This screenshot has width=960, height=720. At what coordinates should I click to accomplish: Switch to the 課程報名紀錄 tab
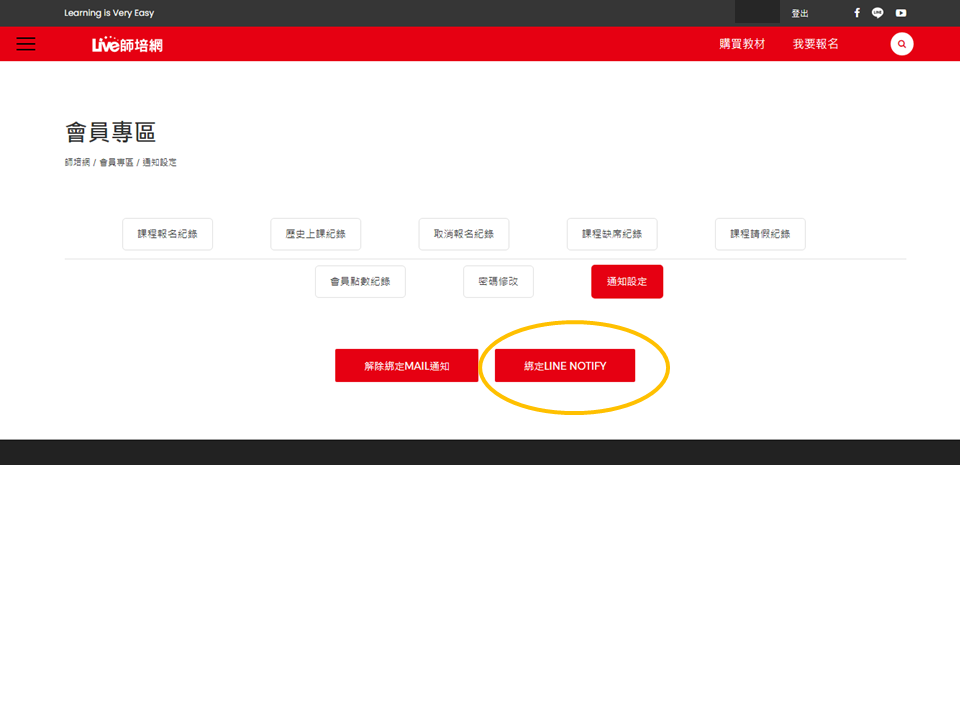coord(168,234)
